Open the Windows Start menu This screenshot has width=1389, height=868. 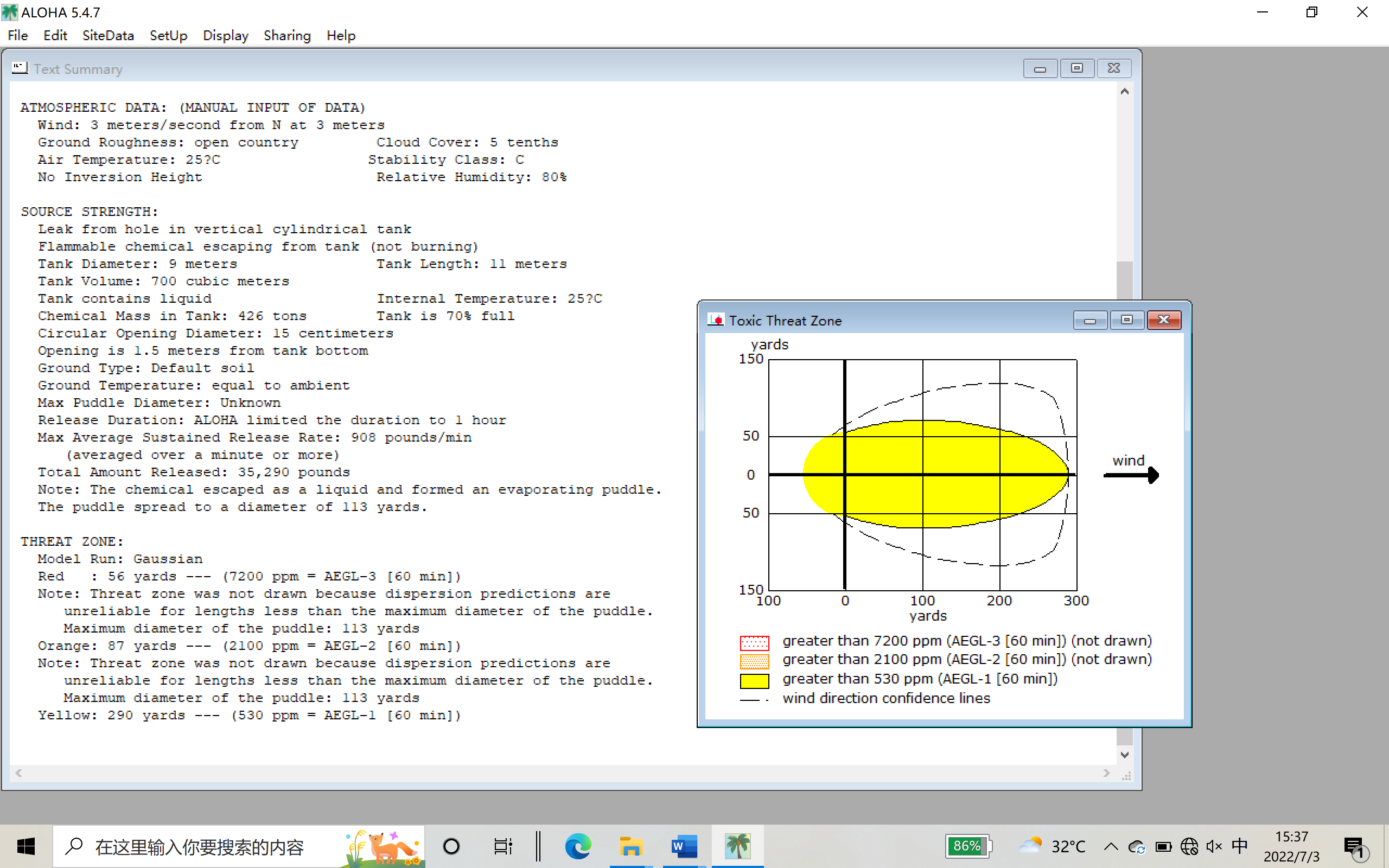point(26,846)
